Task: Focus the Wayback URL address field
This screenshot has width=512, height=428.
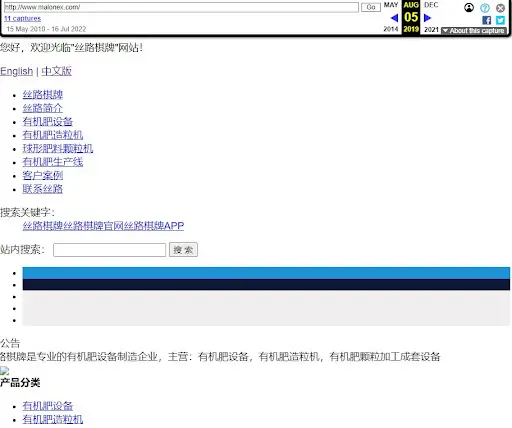Action: [x=181, y=7]
